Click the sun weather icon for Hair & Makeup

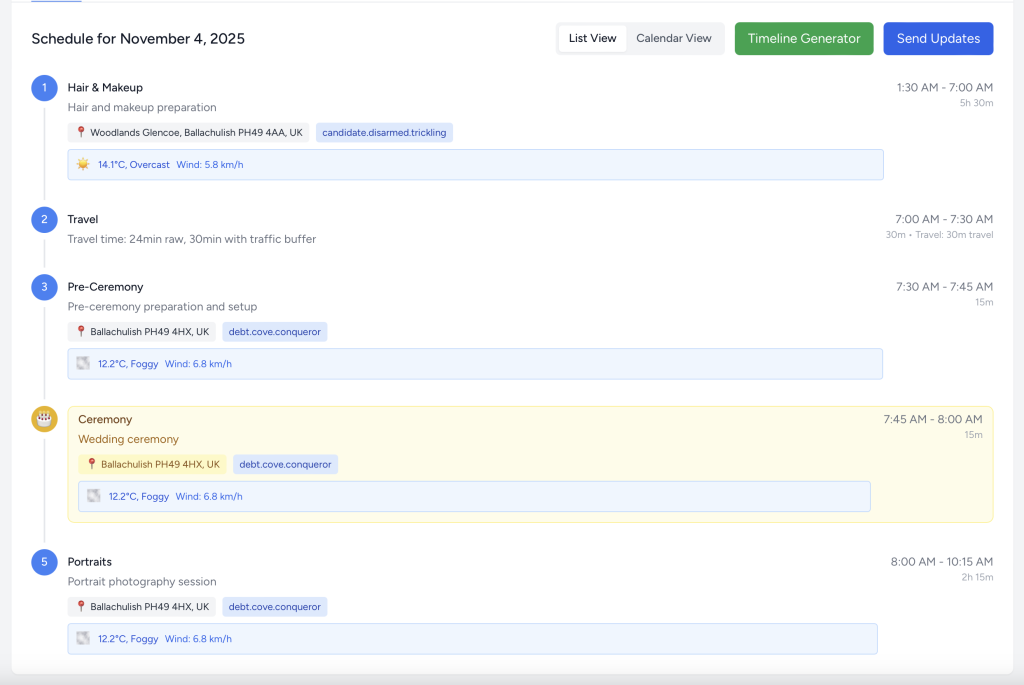point(83,164)
